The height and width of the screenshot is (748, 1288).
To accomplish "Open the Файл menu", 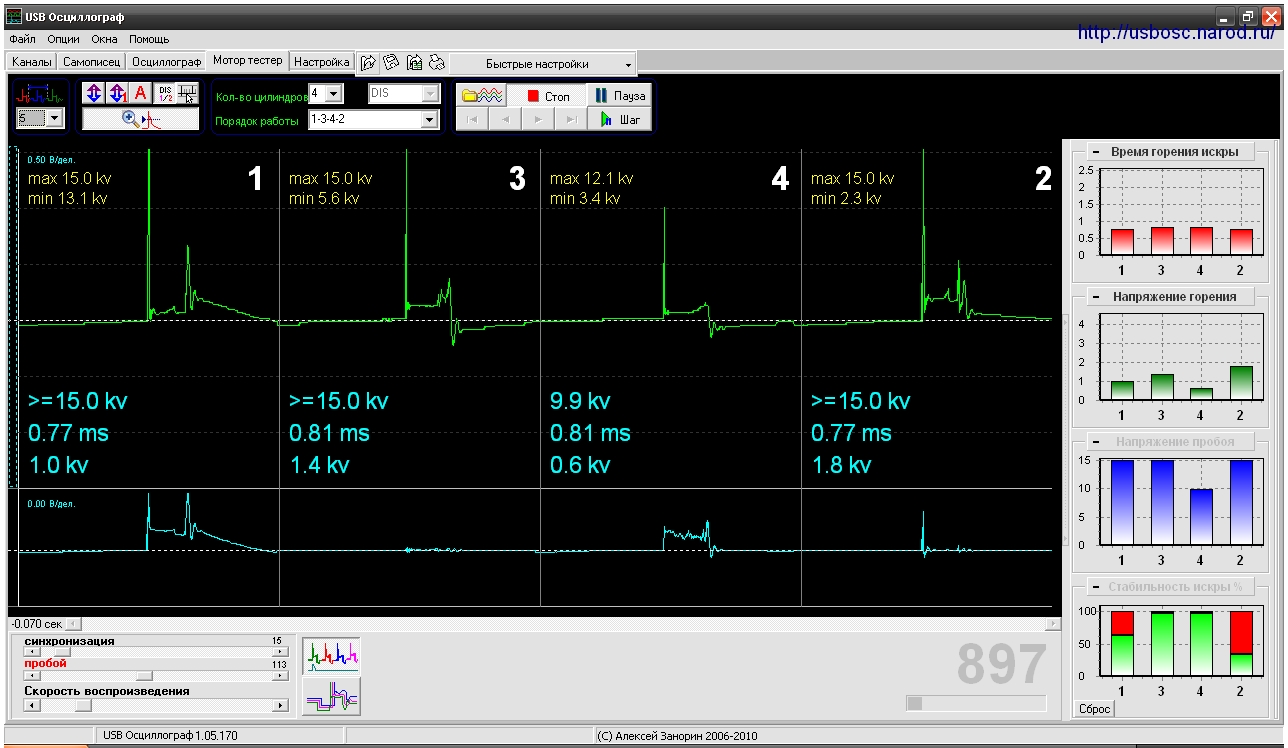I will click(x=22, y=39).
